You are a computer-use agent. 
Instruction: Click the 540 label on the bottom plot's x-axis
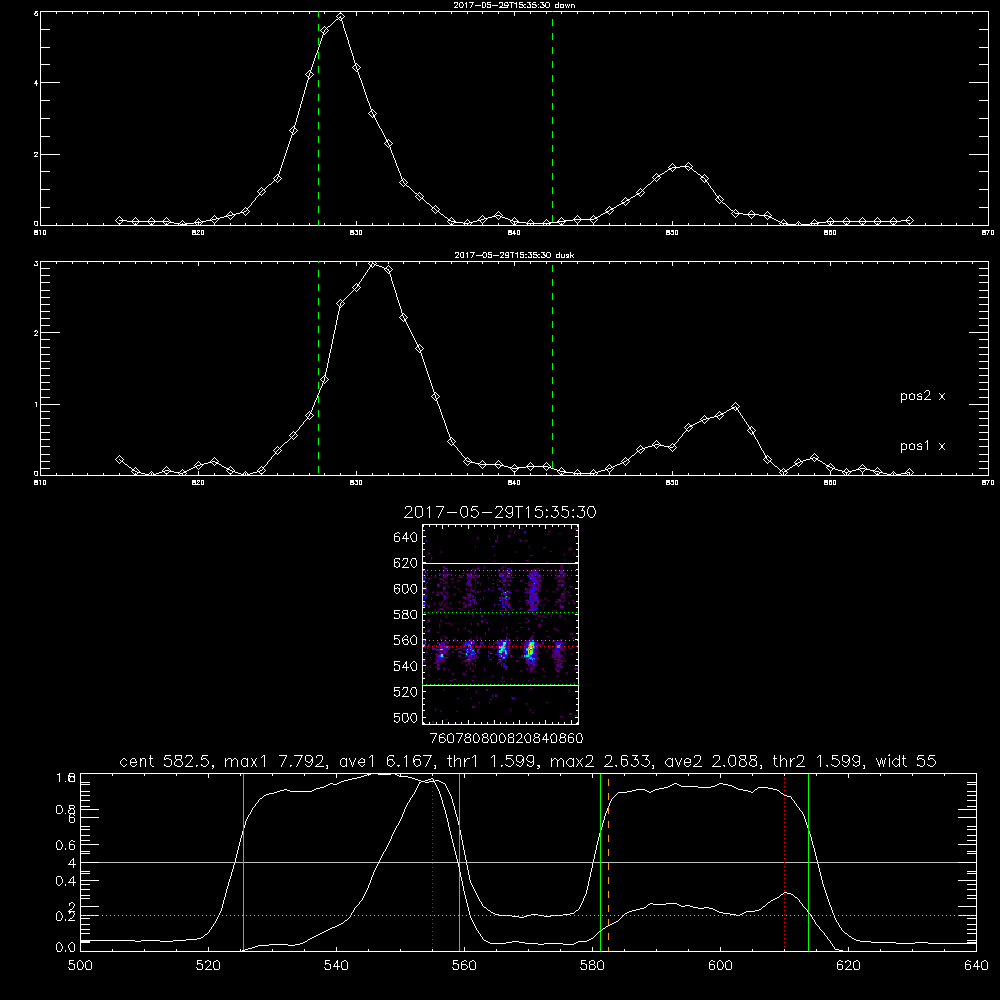pos(336,966)
